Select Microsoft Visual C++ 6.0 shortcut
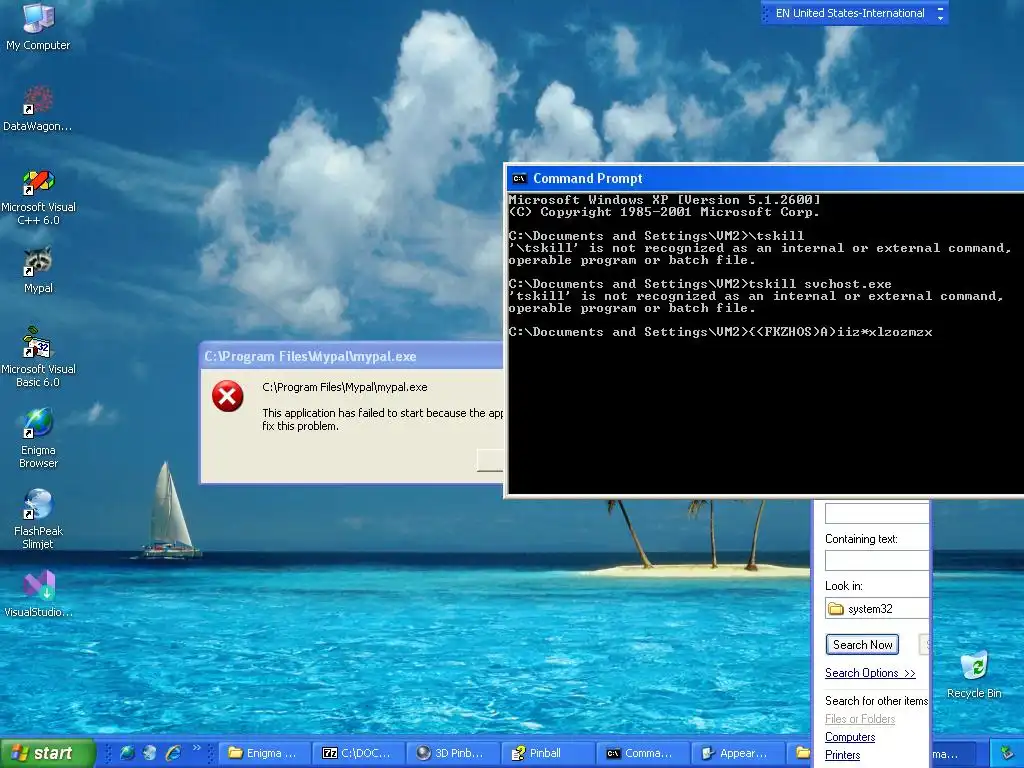The height and width of the screenshot is (768, 1024). [38, 197]
